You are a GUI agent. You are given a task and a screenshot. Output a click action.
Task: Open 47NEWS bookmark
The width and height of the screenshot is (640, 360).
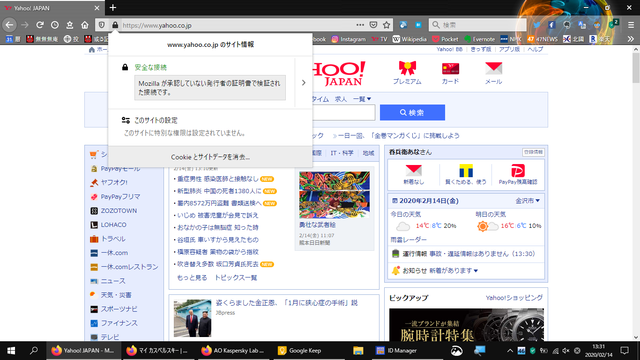click(542, 39)
